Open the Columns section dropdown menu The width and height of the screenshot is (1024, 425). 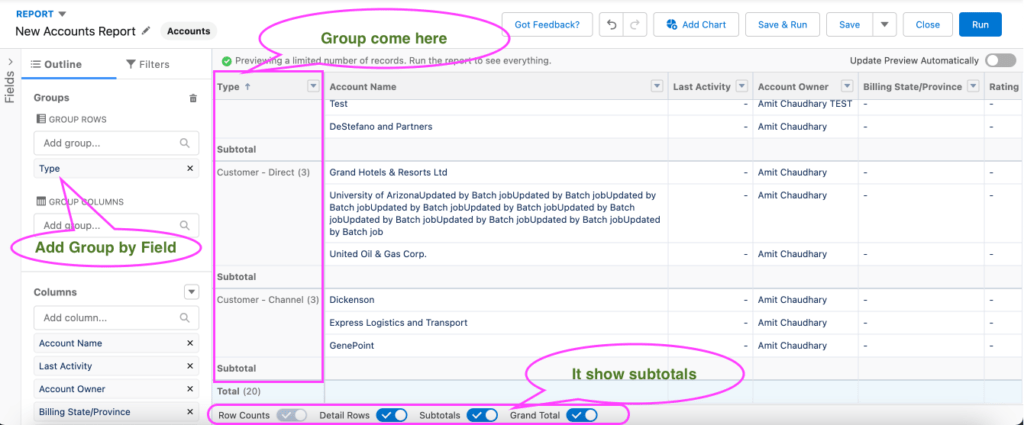click(191, 292)
